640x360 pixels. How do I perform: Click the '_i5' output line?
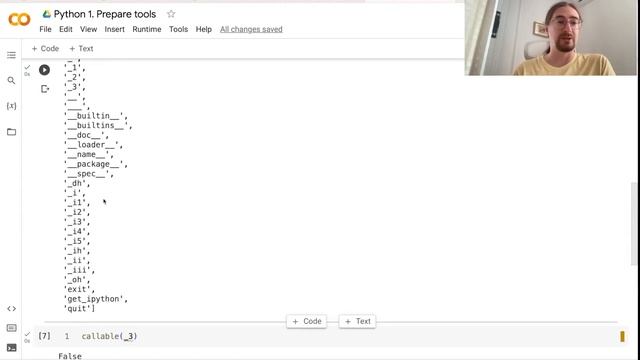(x=77, y=241)
